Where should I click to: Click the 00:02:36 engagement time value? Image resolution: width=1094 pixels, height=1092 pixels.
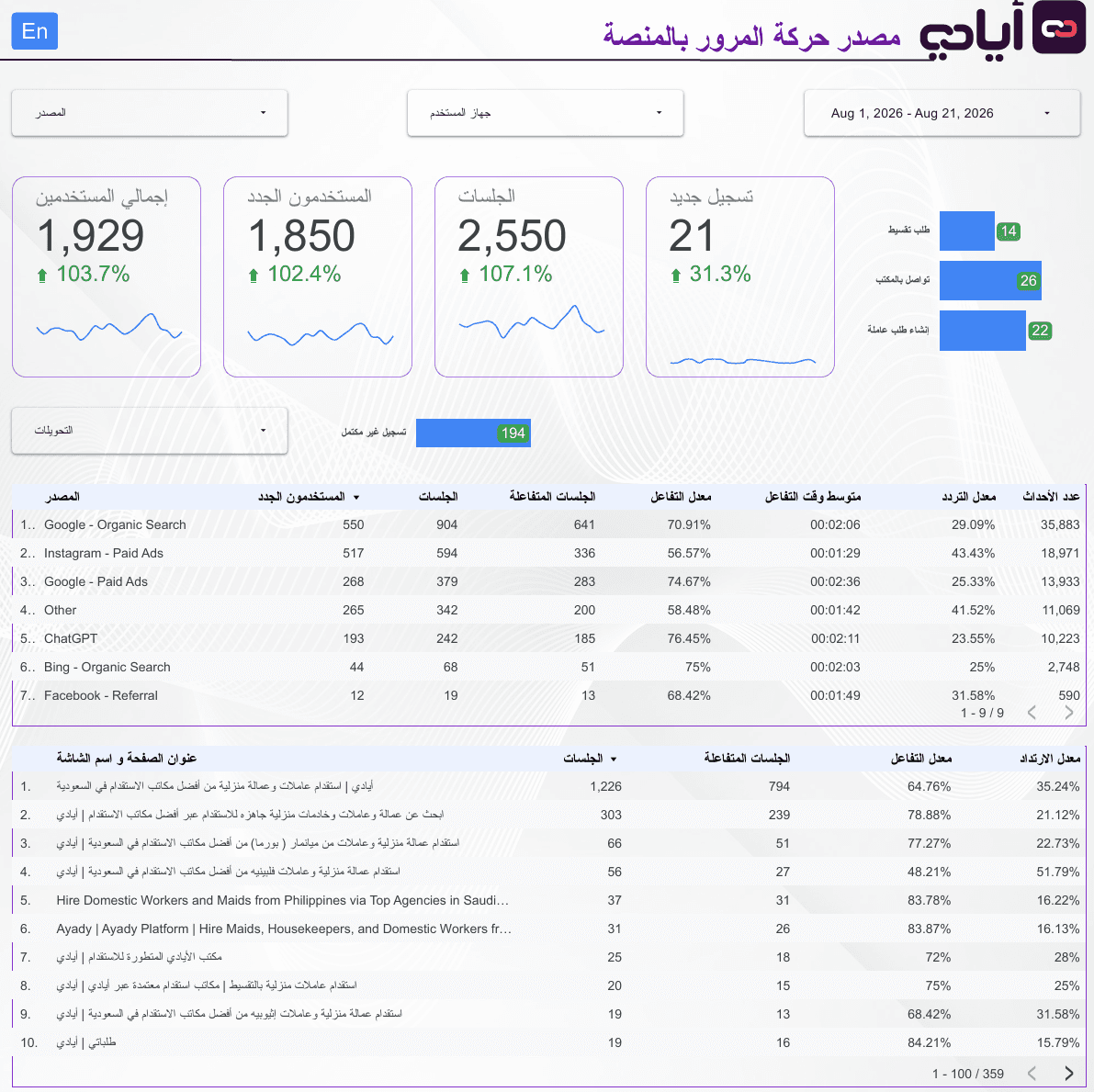point(835,582)
